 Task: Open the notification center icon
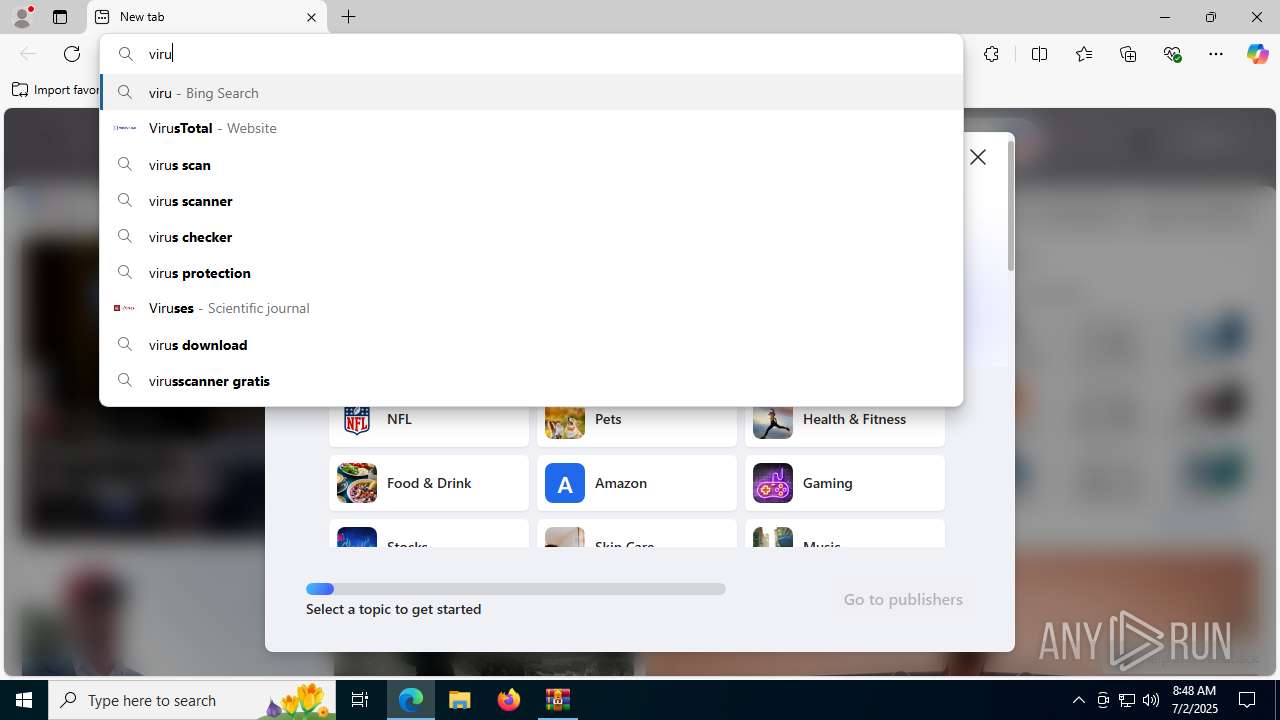(1247, 700)
